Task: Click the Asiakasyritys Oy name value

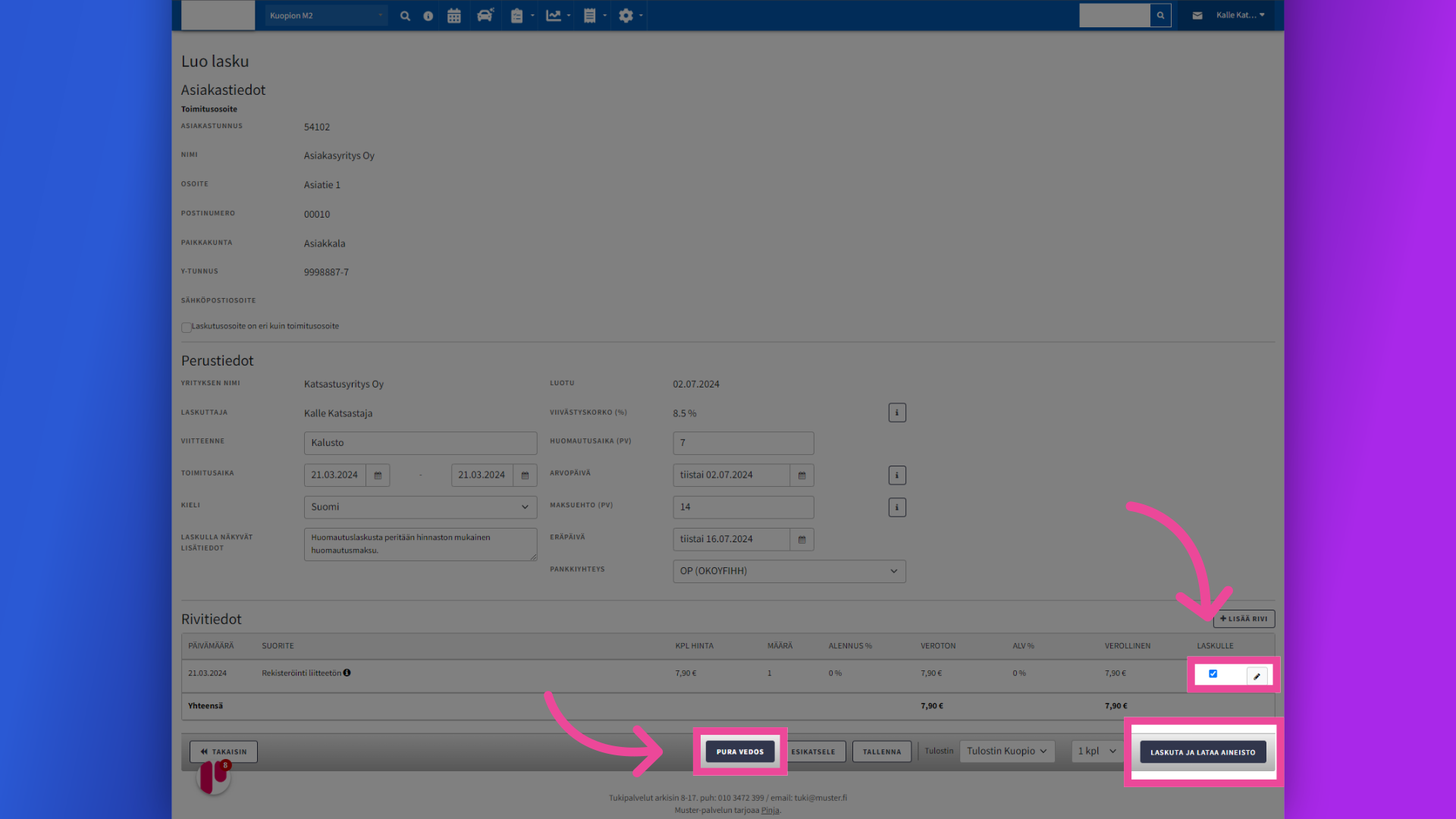Action: coord(339,155)
